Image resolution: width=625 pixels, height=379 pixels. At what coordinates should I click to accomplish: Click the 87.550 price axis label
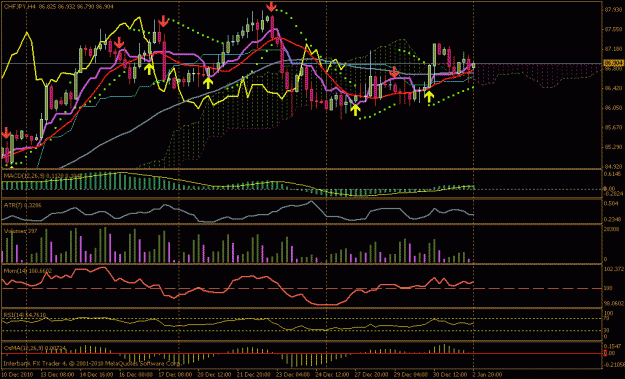pos(613,30)
